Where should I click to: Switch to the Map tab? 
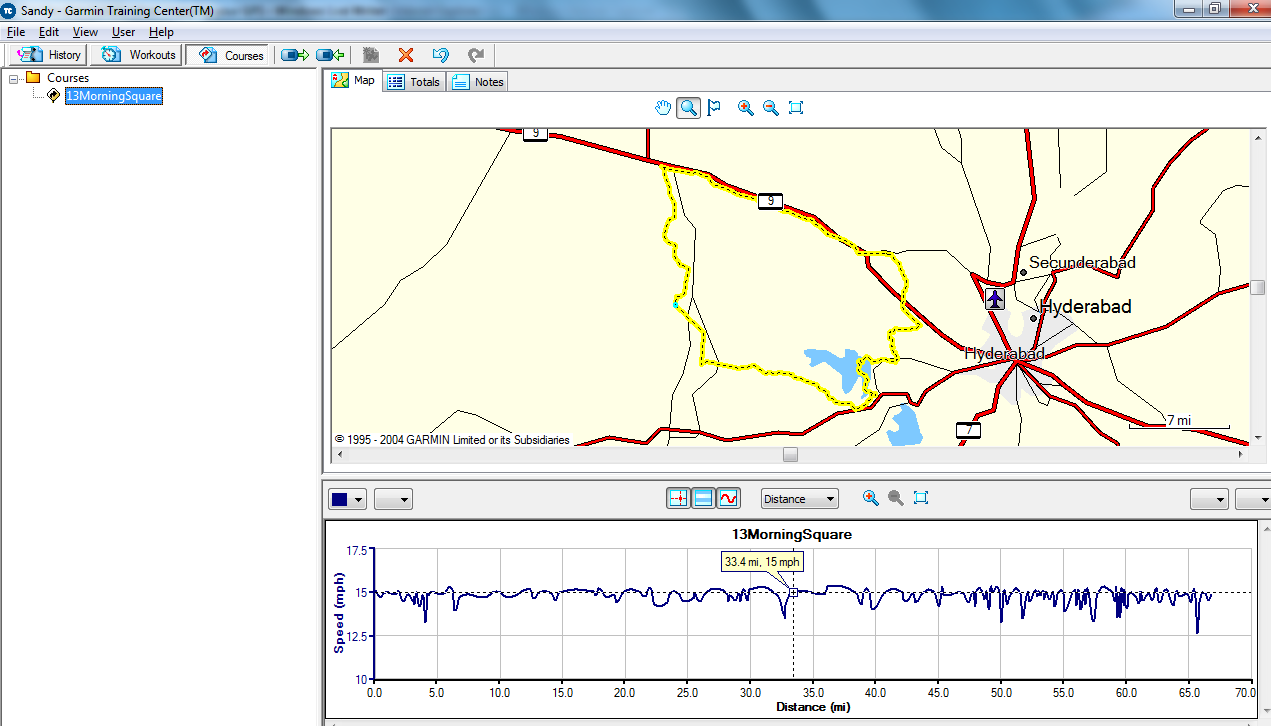[x=354, y=81]
